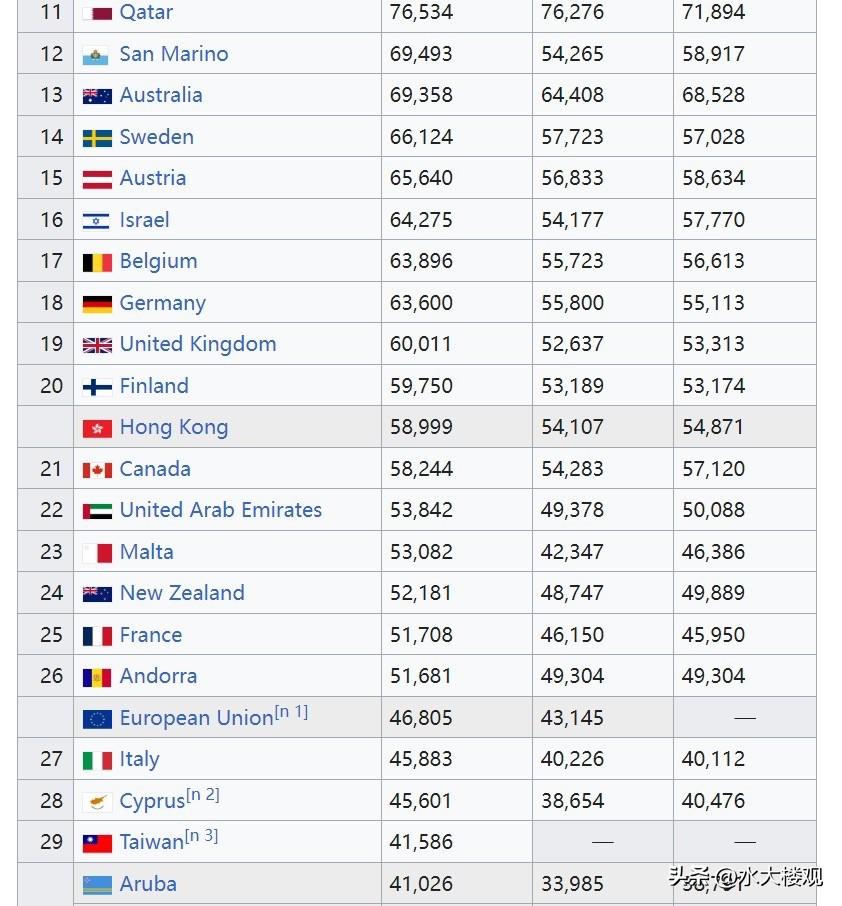Click the European Union flag icon
The height and width of the screenshot is (906, 842).
pyautogui.click(x=97, y=719)
